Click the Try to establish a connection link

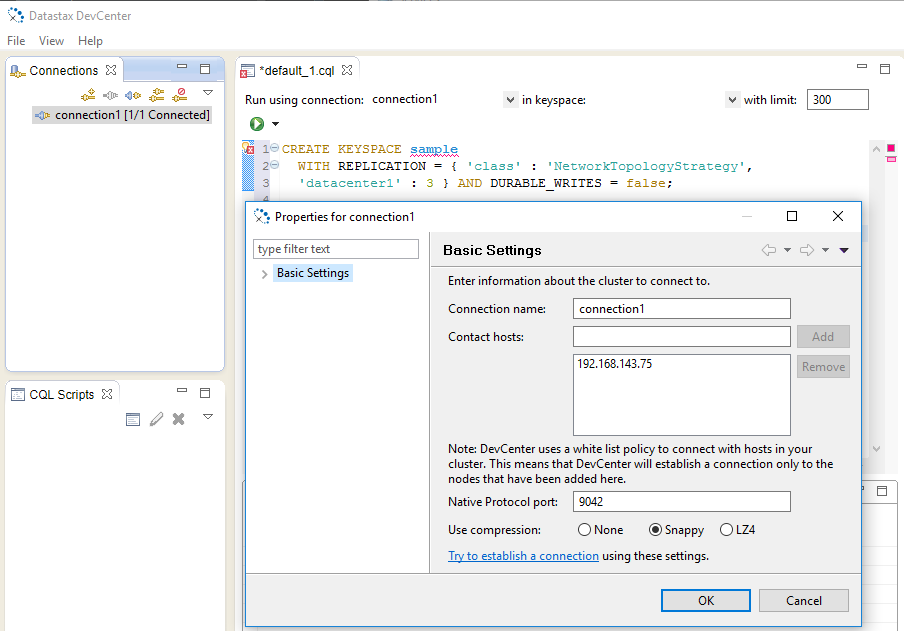[x=523, y=555]
